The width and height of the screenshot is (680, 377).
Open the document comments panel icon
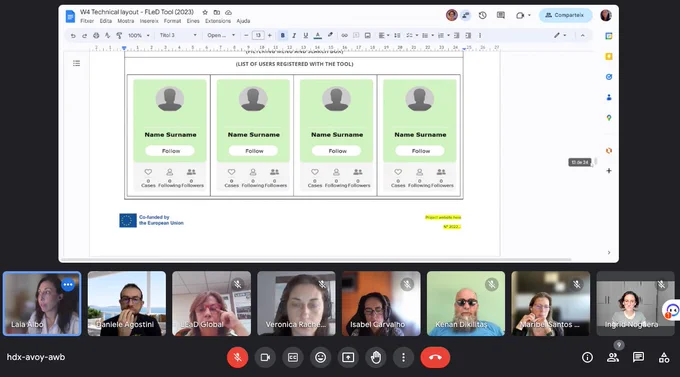point(501,15)
